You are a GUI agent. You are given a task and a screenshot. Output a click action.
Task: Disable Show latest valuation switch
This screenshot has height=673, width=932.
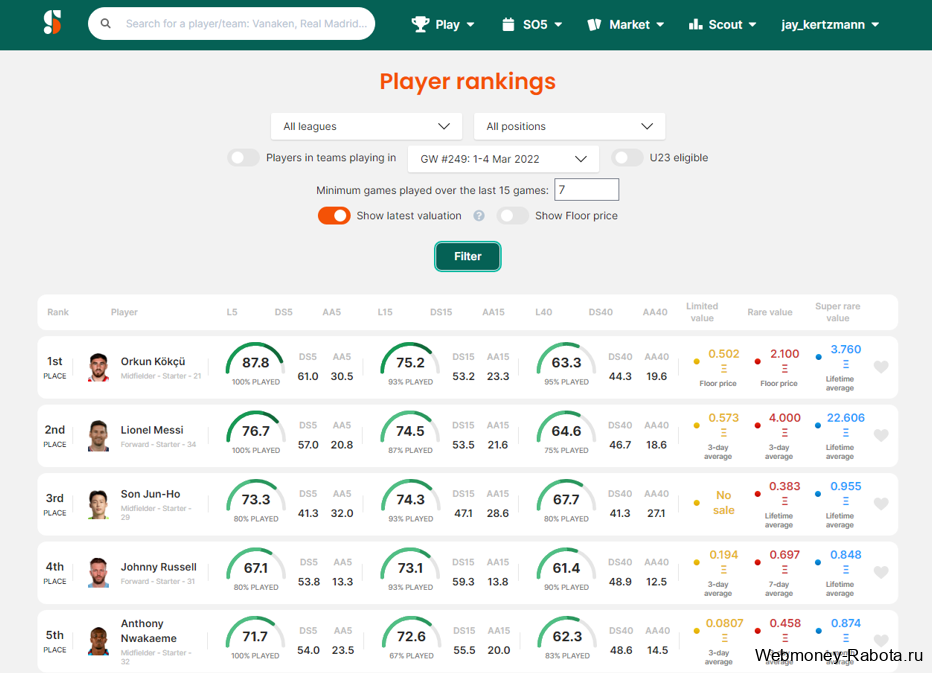(334, 216)
